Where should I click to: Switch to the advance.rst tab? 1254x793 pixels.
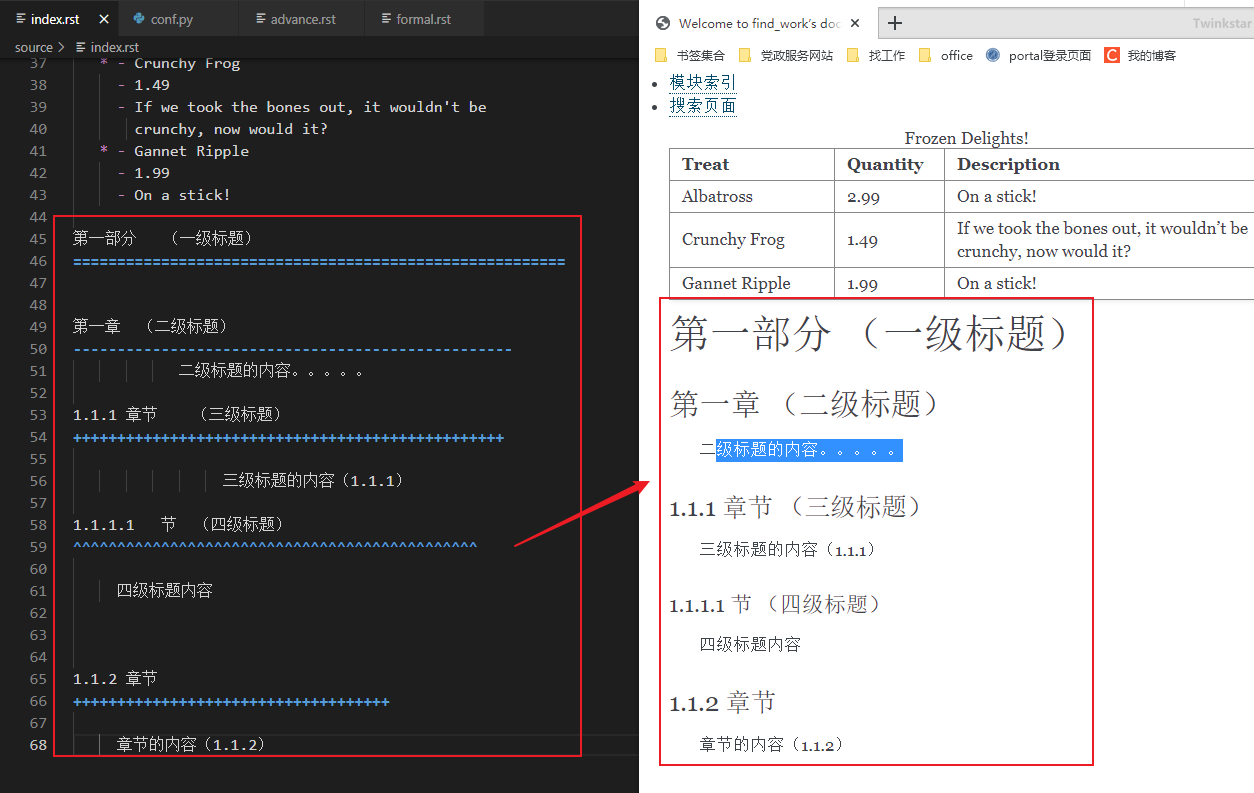tap(301, 17)
